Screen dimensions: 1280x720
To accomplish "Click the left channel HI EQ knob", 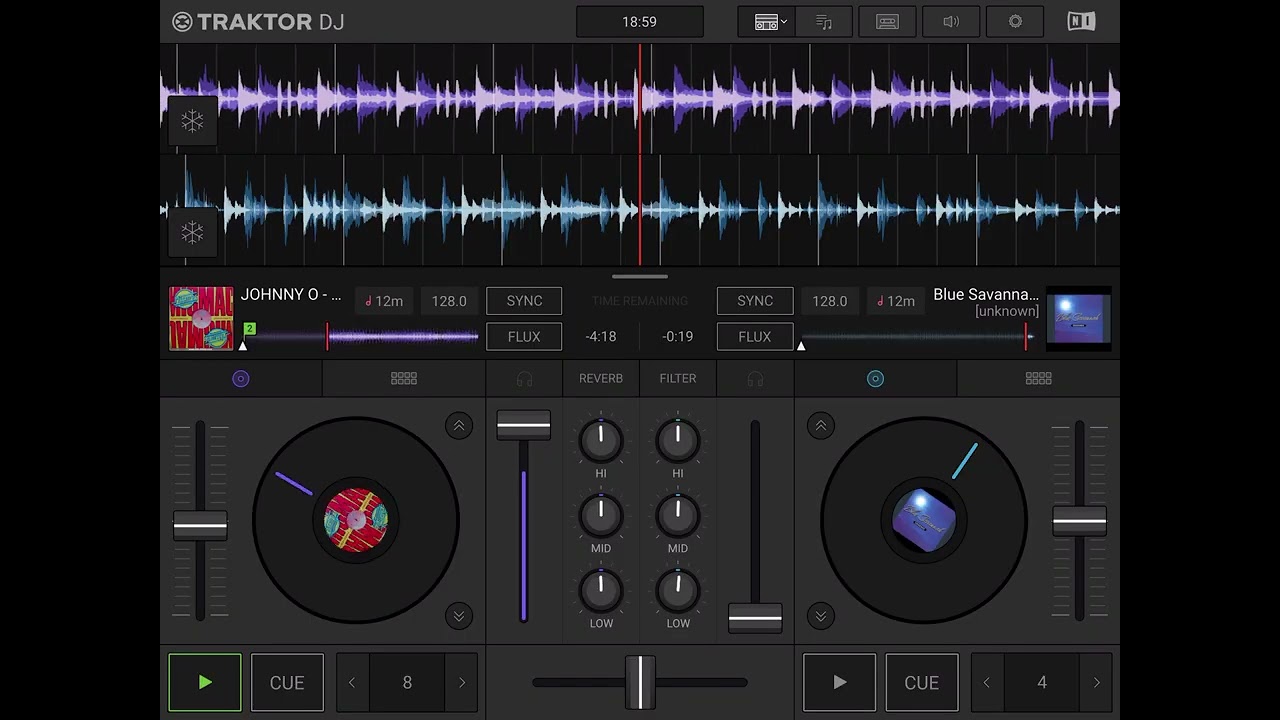I will pyautogui.click(x=601, y=439).
